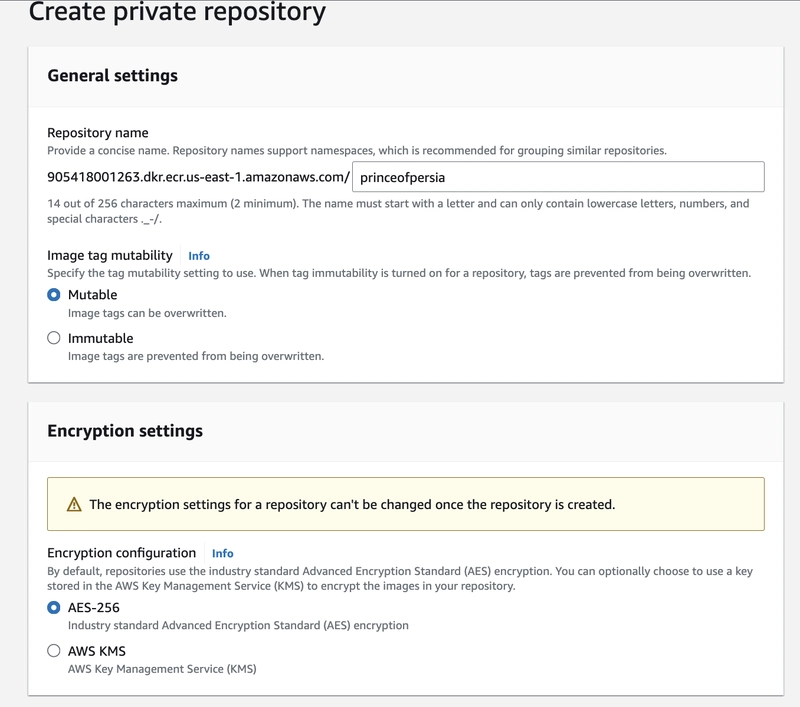Select the Mutable radio button
The width and height of the screenshot is (800, 707).
point(54,295)
